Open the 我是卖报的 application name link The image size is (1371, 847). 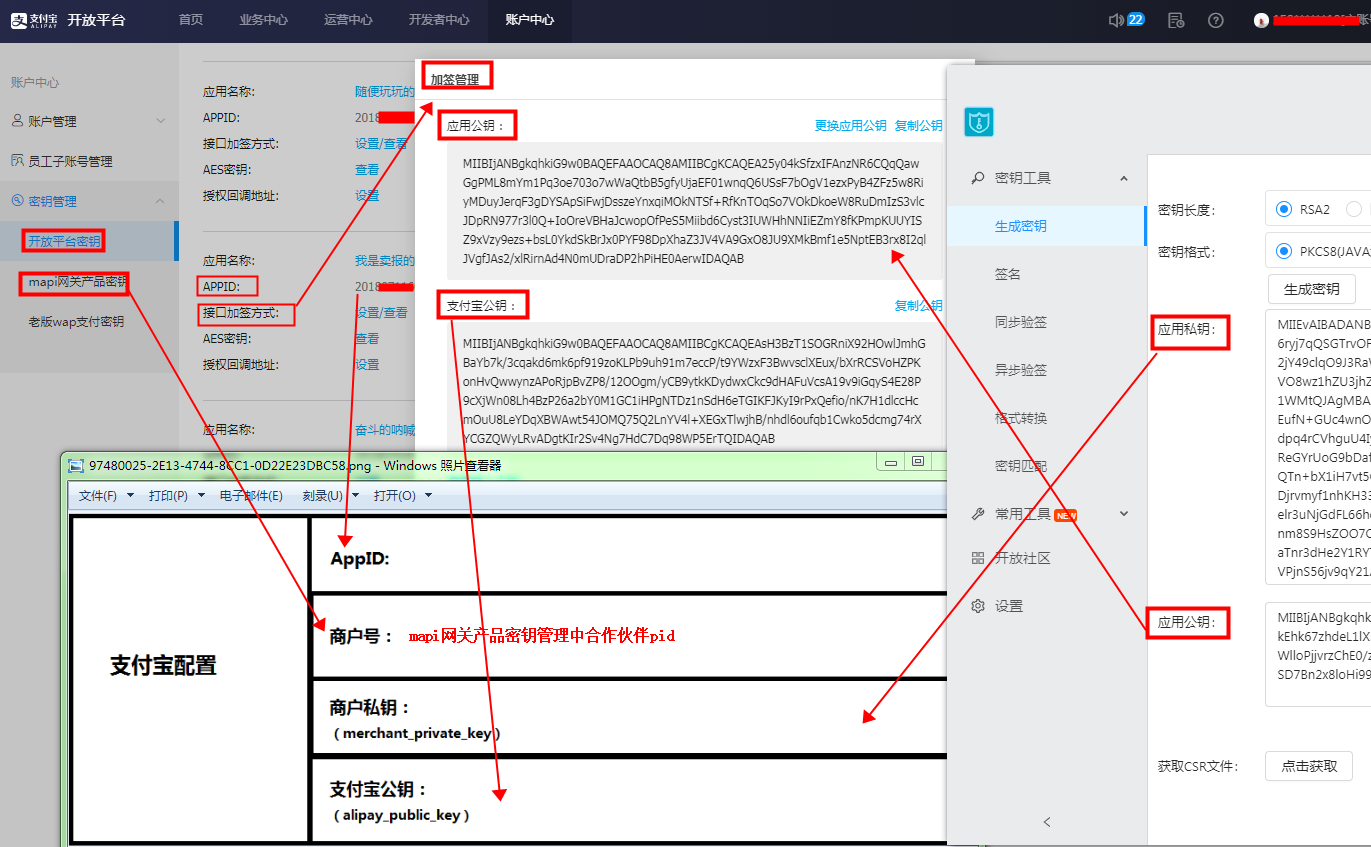[x=385, y=260]
